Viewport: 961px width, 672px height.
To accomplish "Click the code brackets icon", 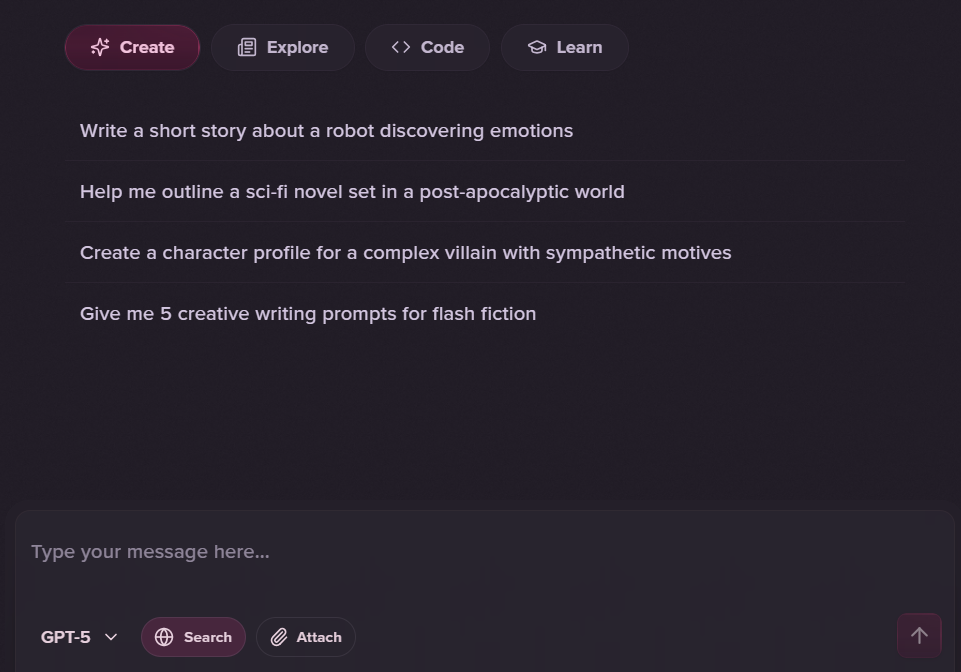I will 401,47.
